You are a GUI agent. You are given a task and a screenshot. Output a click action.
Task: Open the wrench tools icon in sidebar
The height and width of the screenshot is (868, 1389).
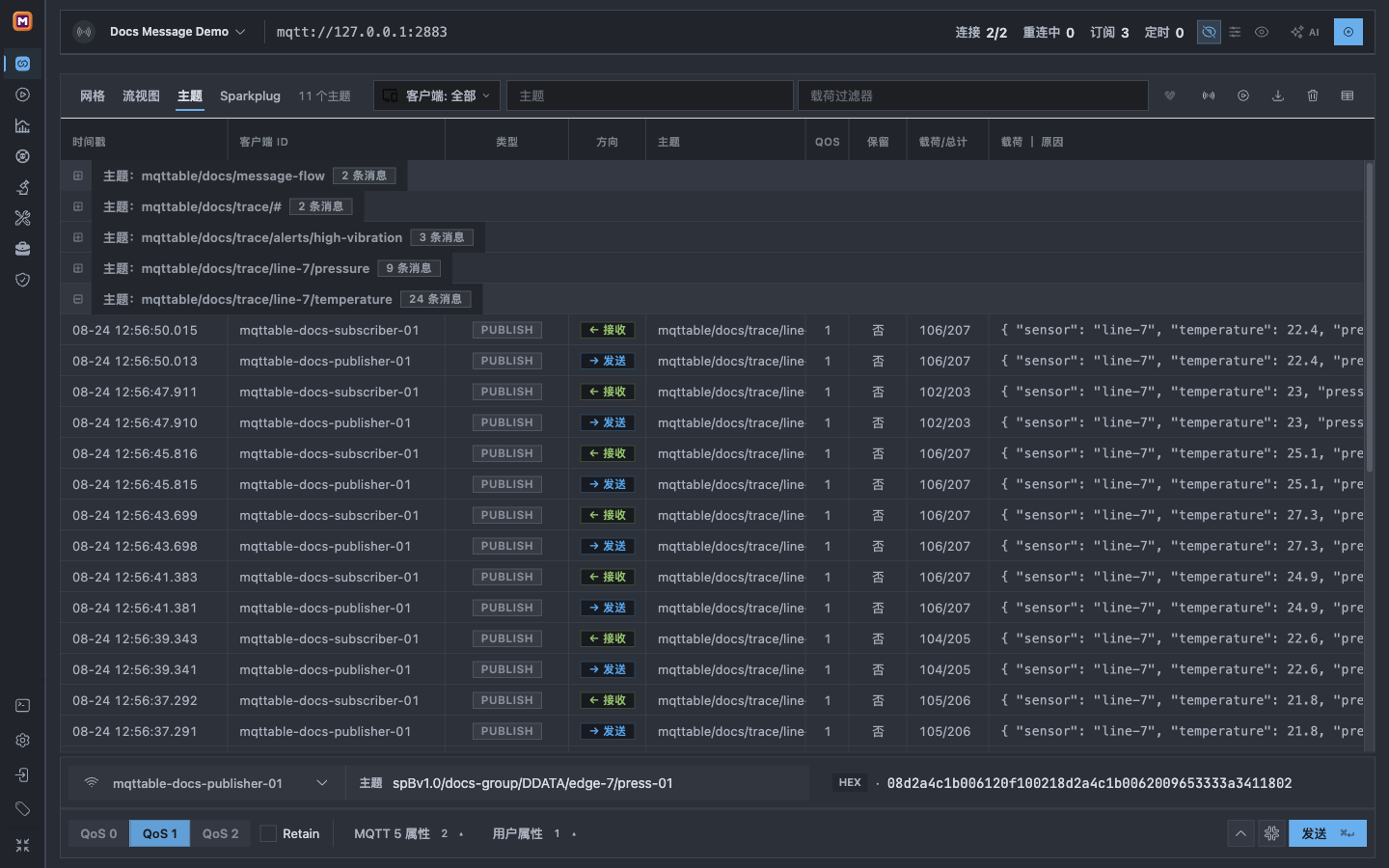(22, 218)
